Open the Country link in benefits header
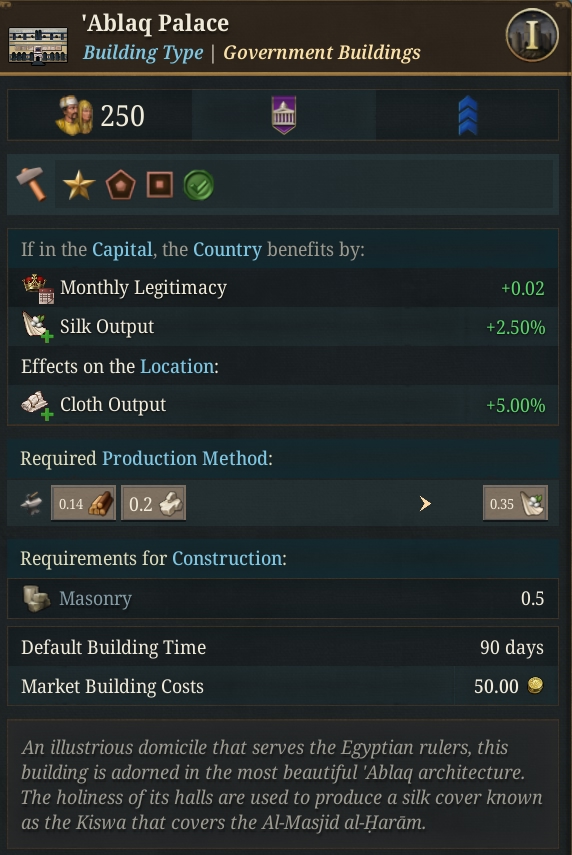This screenshot has width=572, height=855. 227,249
